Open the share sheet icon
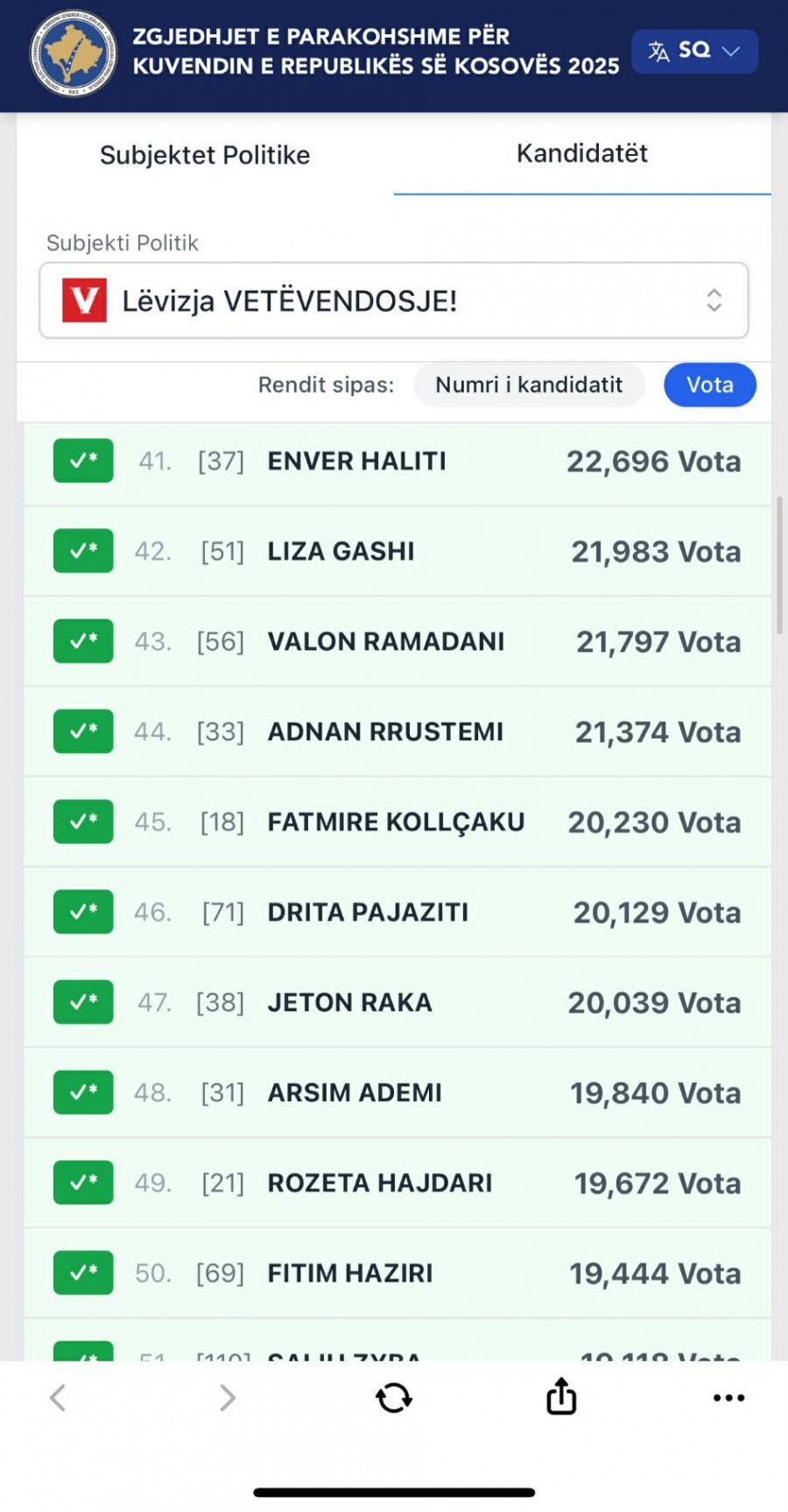Image resolution: width=788 pixels, height=1512 pixels. (x=561, y=1397)
